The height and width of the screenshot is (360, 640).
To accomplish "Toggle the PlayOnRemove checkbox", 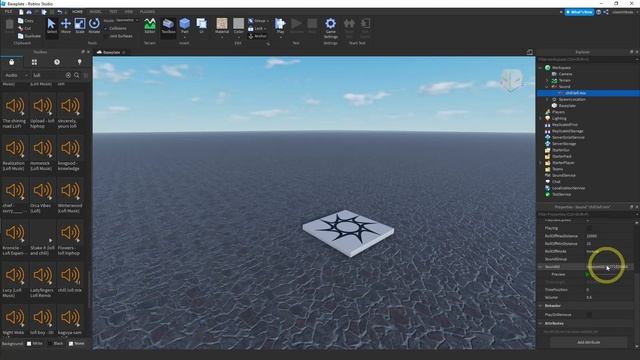I will tap(589, 315).
